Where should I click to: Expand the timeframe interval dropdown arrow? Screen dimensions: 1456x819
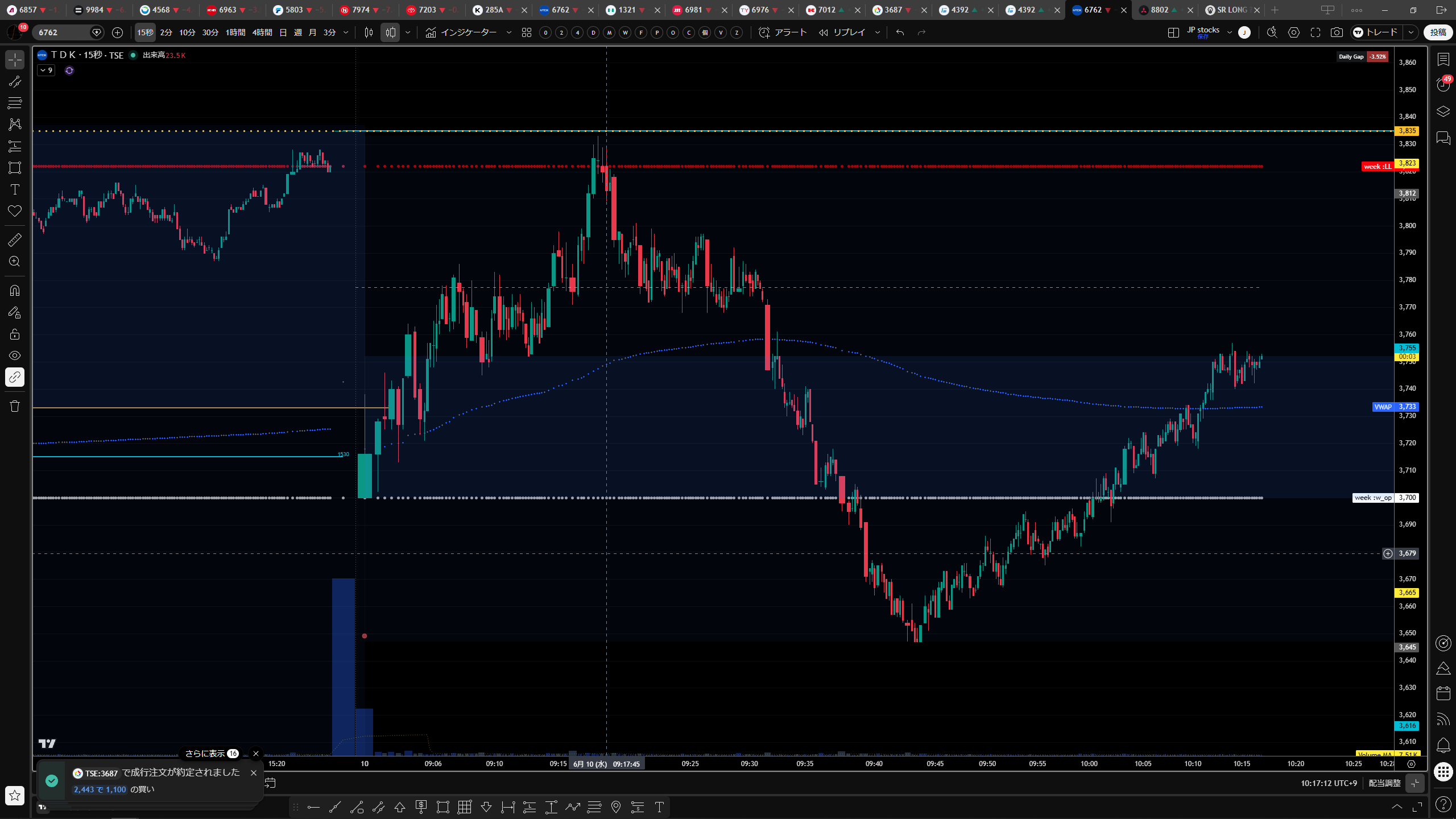(x=346, y=32)
